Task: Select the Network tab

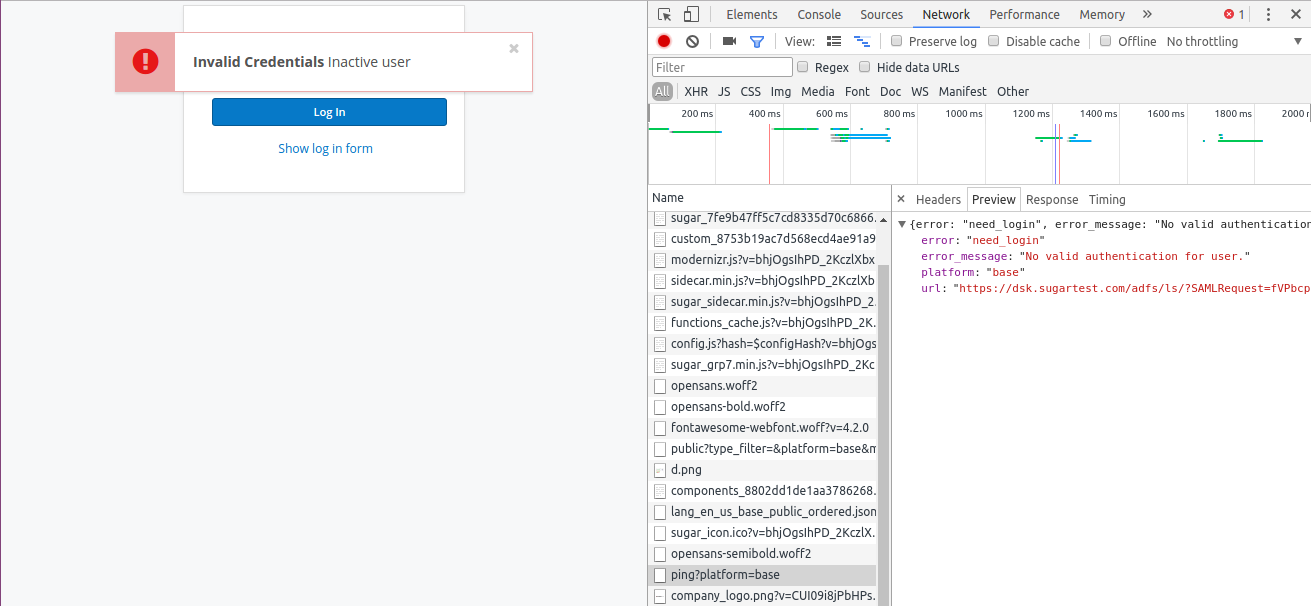Action: pos(946,14)
